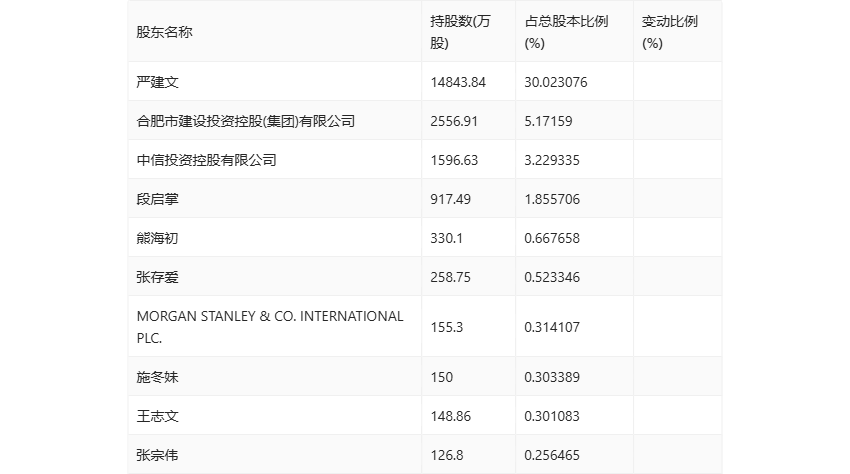Select the value 155.3
850x474 pixels.
pyautogui.click(x=447, y=327)
